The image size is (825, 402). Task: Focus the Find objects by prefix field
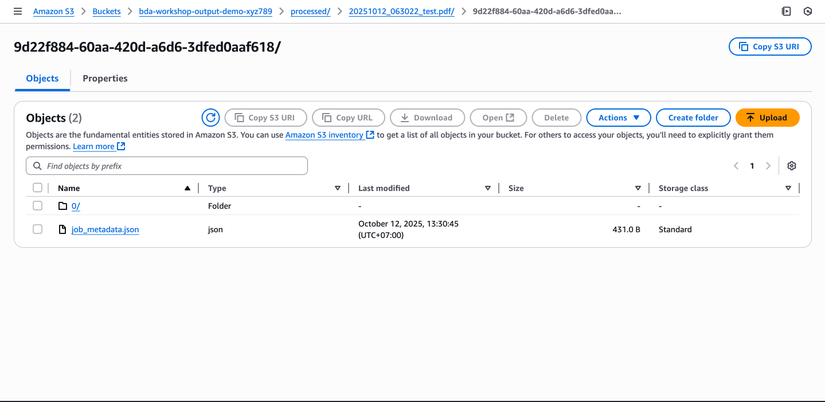[167, 166]
